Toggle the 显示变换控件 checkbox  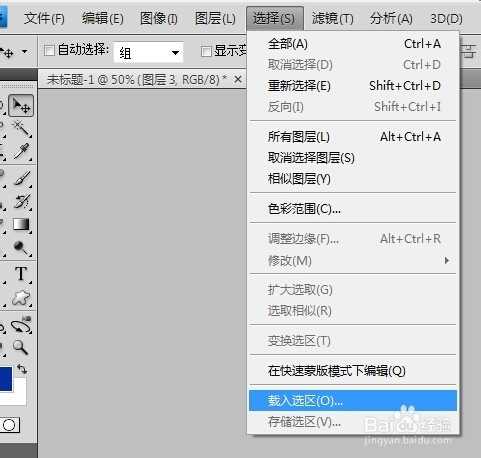pos(206,51)
